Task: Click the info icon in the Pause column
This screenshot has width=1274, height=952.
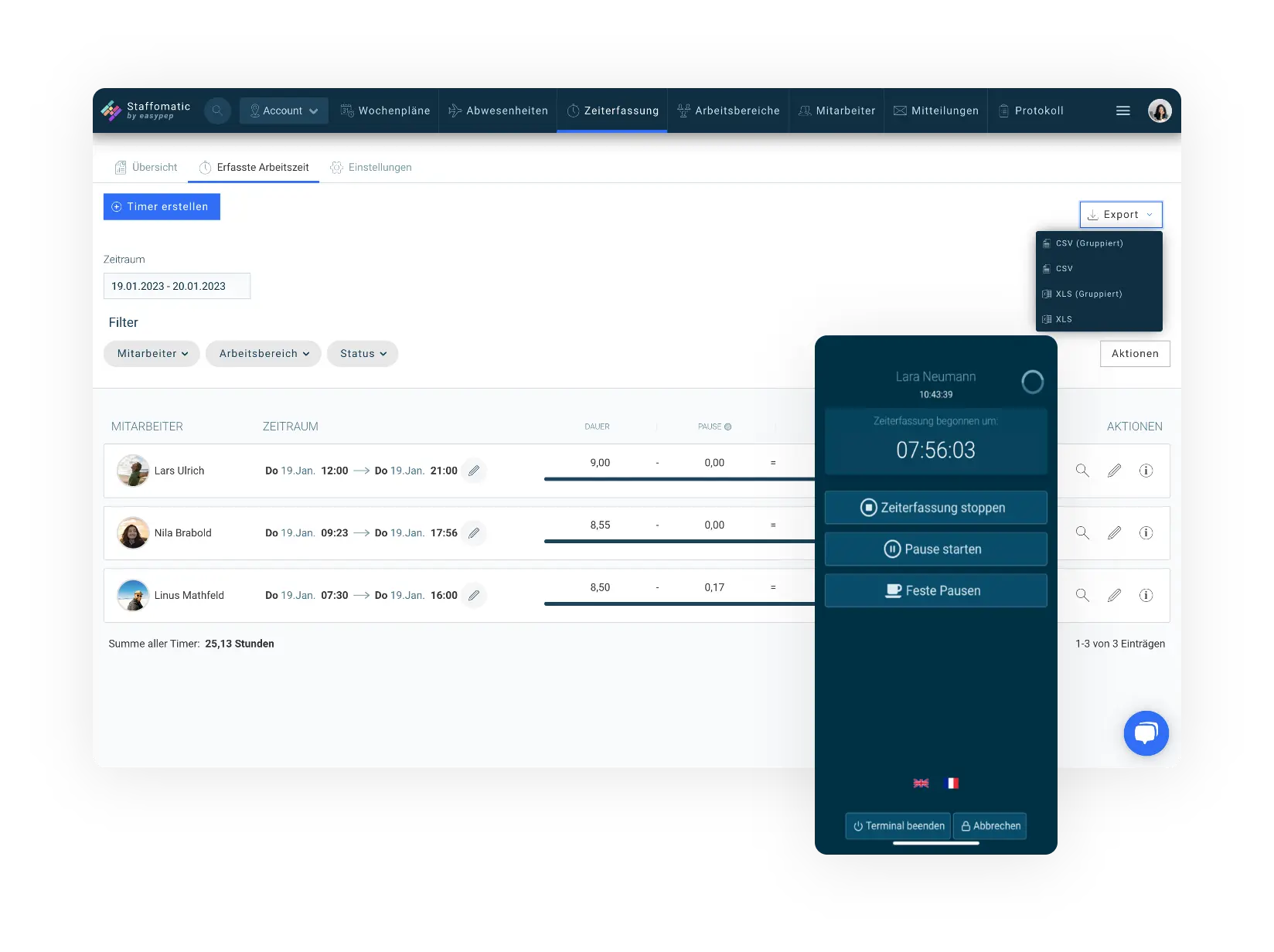Action: pyautogui.click(x=727, y=426)
